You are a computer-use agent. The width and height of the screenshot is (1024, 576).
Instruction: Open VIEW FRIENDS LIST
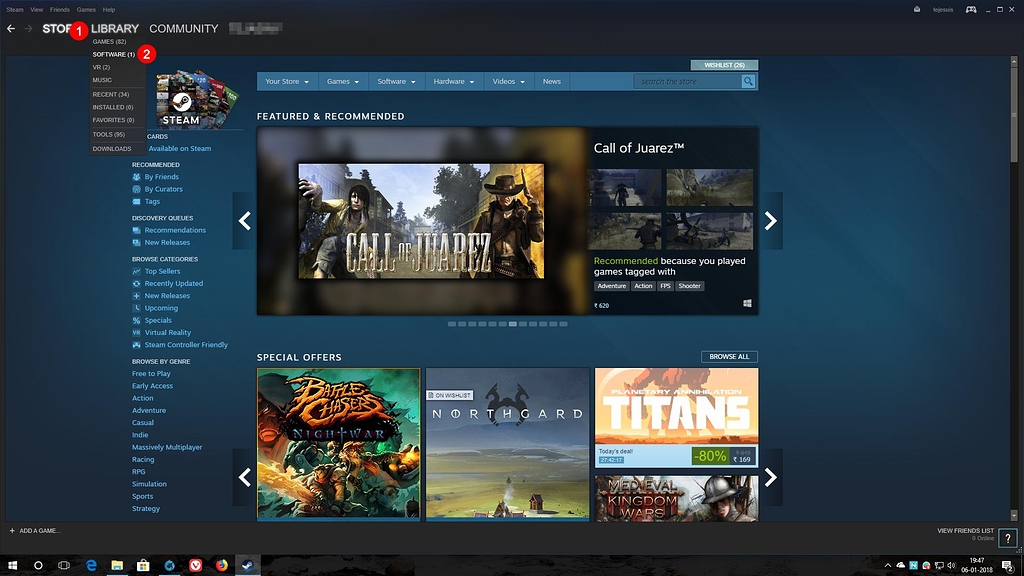(965, 531)
